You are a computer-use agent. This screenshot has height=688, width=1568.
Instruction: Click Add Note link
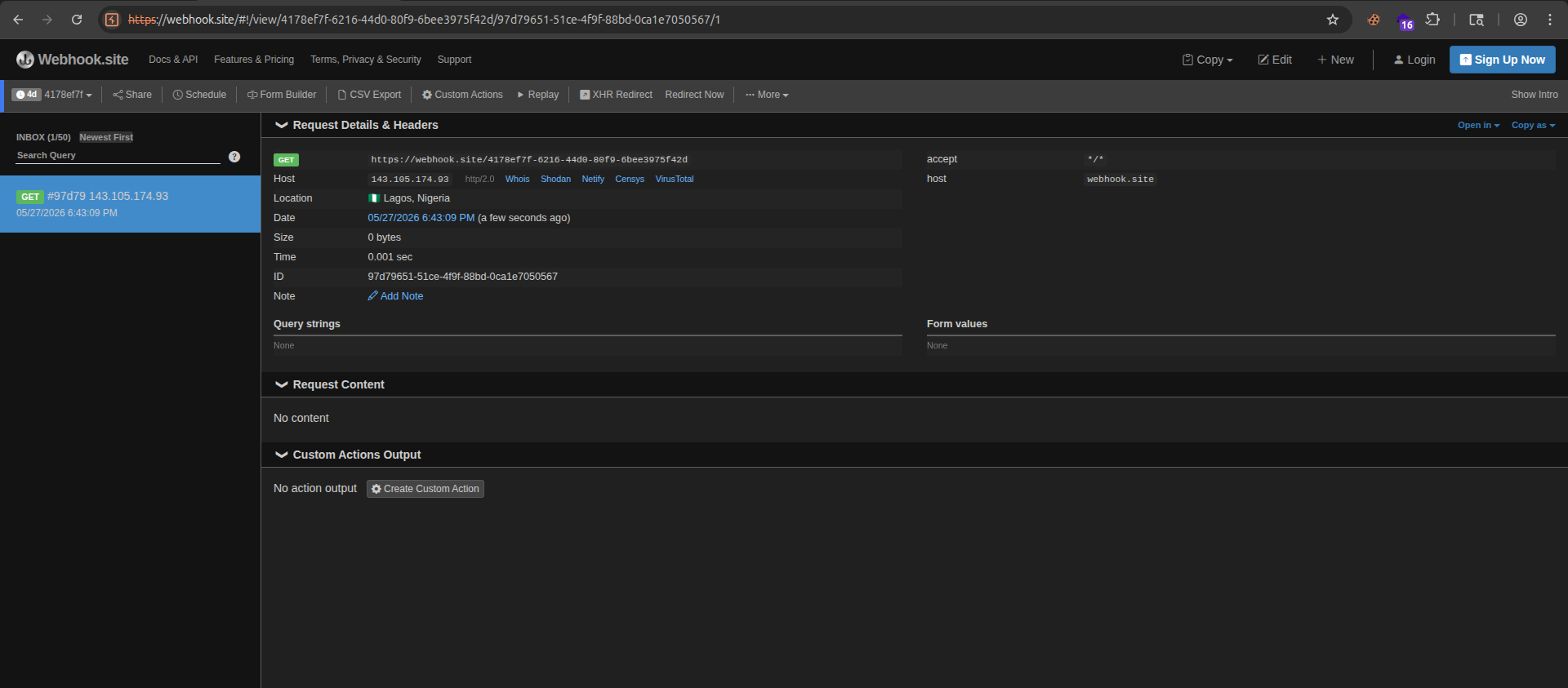click(395, 296)
